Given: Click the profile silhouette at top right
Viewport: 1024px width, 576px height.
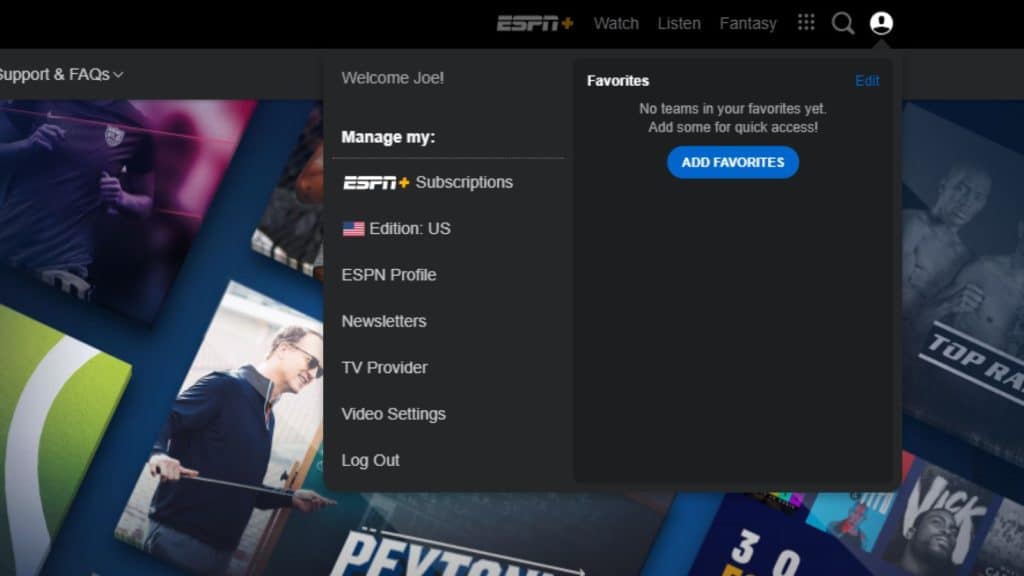Looking at the screenshot, I should pos(881,22).
